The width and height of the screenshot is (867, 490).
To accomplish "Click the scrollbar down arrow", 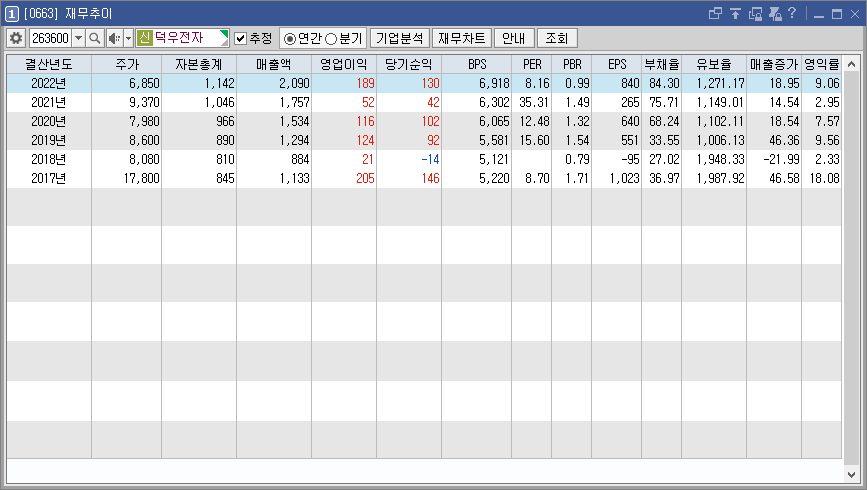I will 851,475.
